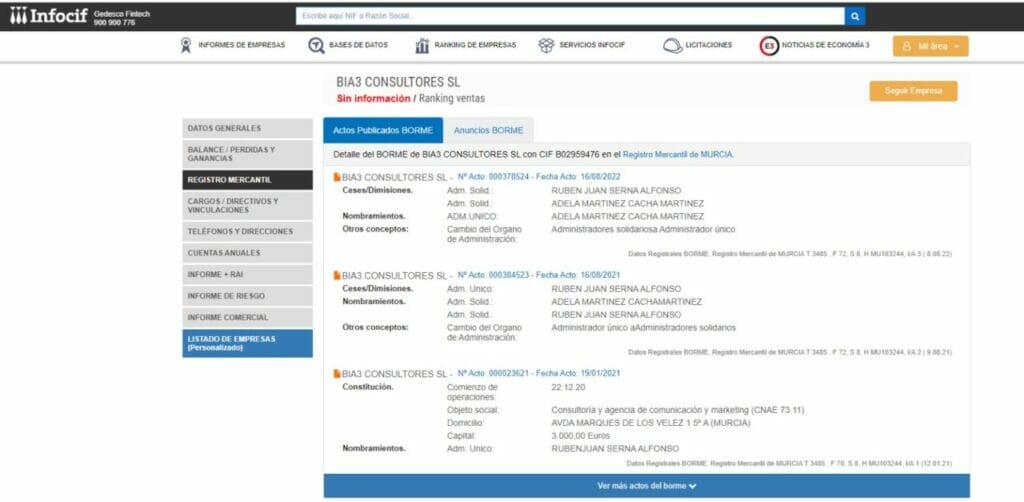This screenshot has height=502, width=1024.
Task: Focus the NIF or Razón Social search field
Action: tap(570, 16)
